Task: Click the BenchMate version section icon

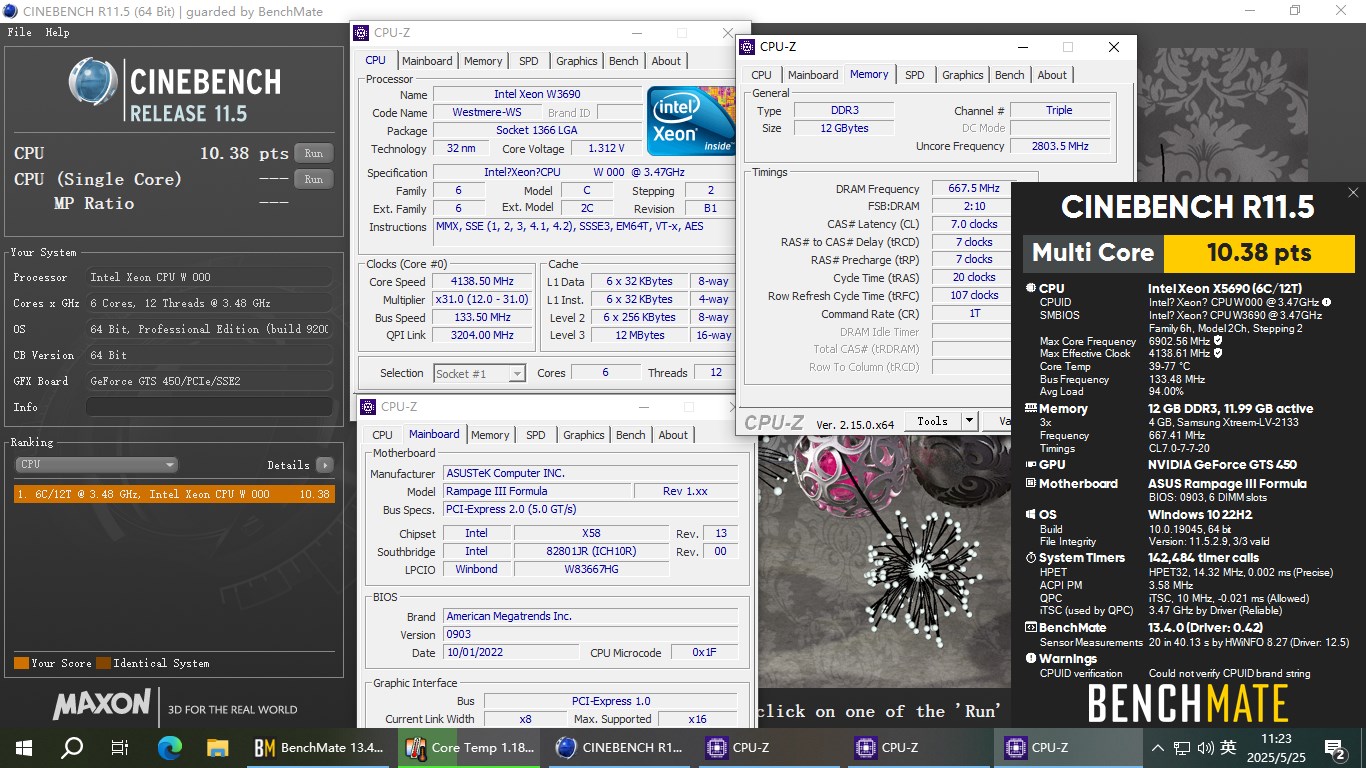Action: 1031,628
